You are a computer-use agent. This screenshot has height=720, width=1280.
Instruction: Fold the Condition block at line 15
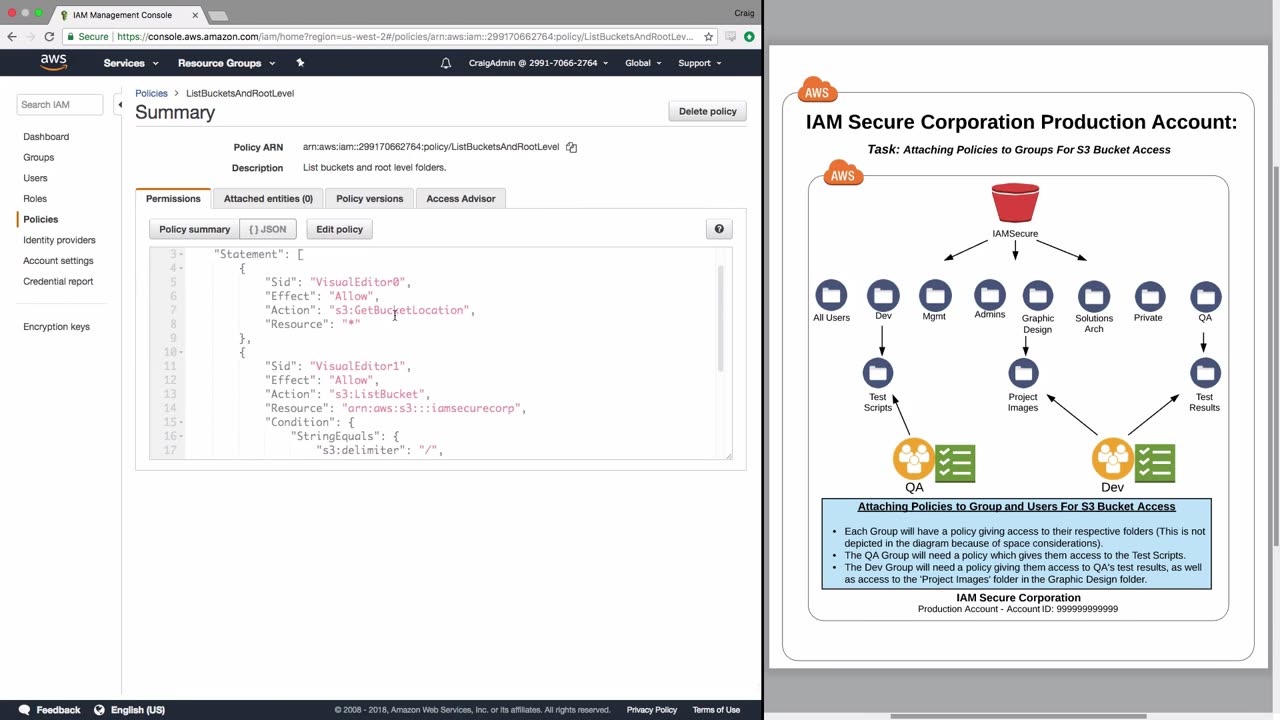click(181, 422)
